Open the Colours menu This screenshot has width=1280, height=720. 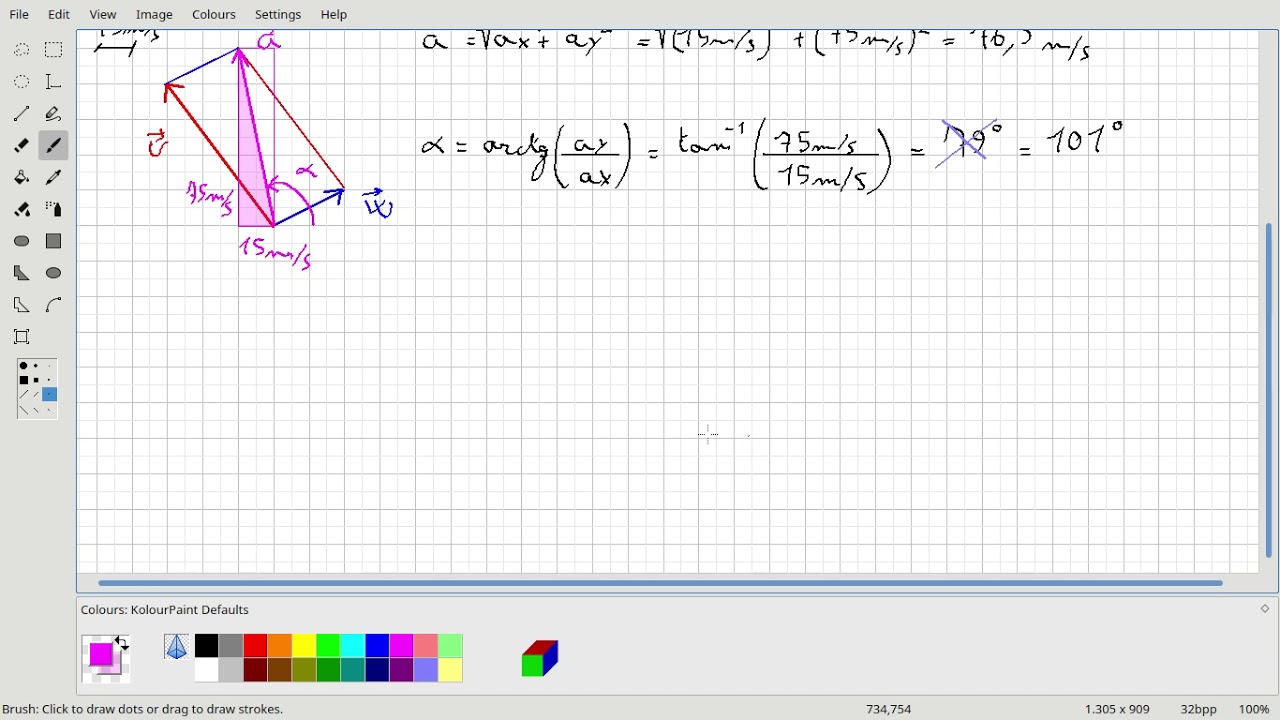tap(214, 15)
